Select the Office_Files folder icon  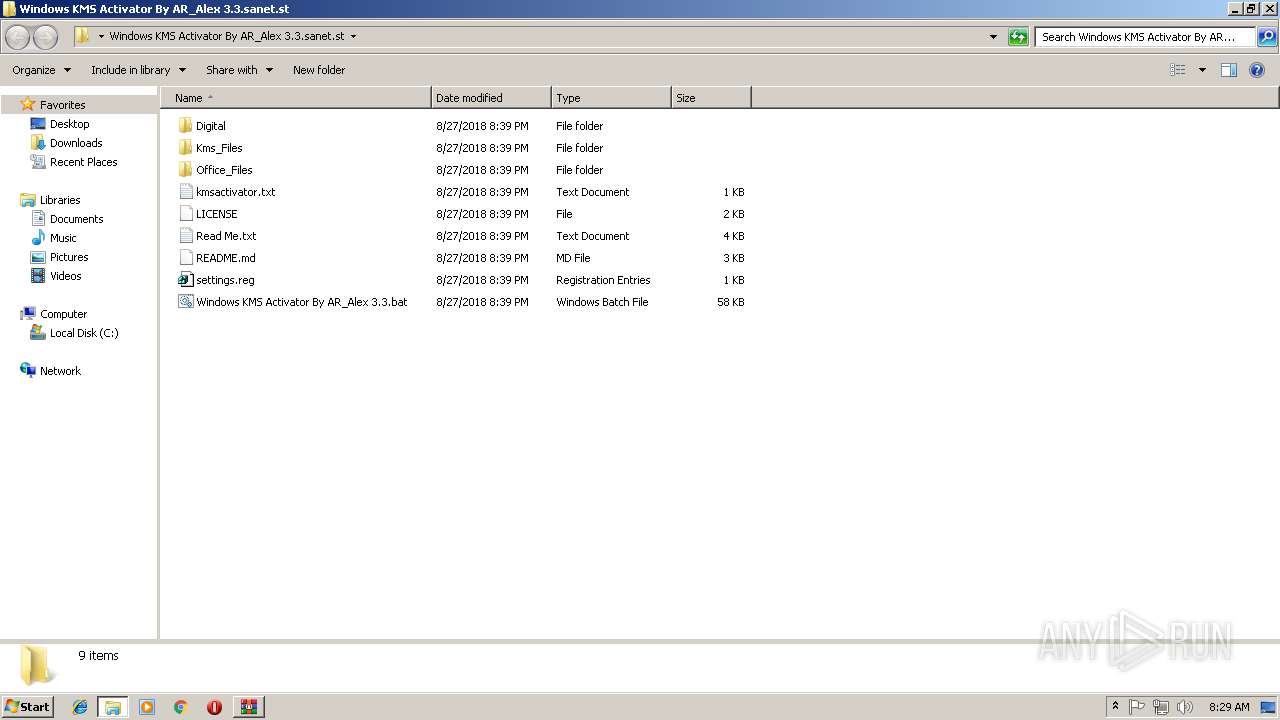point(185,170)
